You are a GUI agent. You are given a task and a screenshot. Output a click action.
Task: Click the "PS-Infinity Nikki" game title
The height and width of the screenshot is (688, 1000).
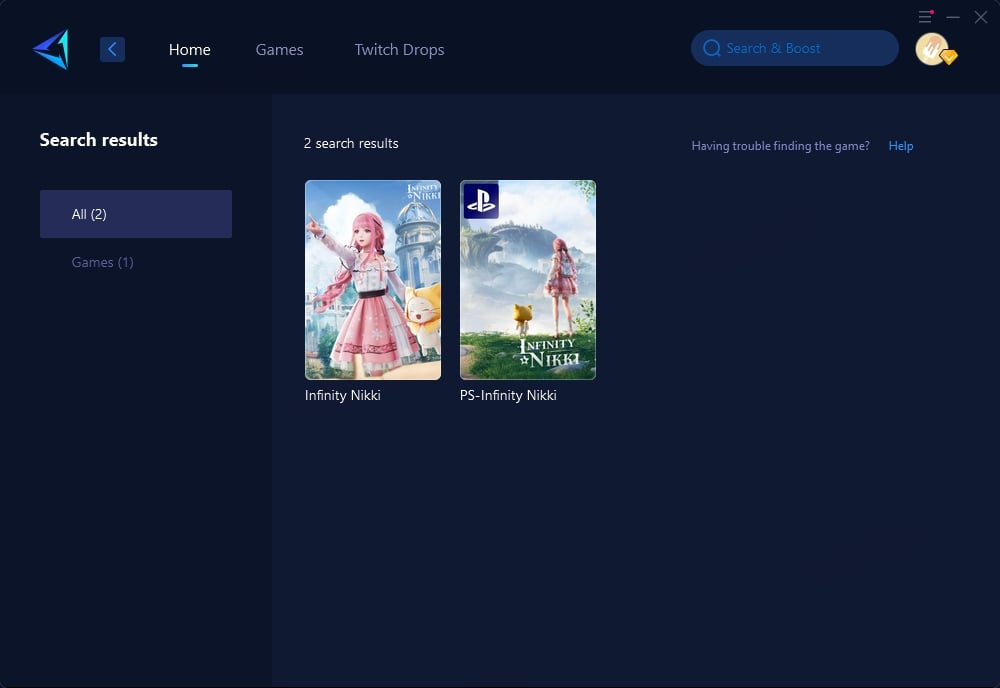coord(508,395)
